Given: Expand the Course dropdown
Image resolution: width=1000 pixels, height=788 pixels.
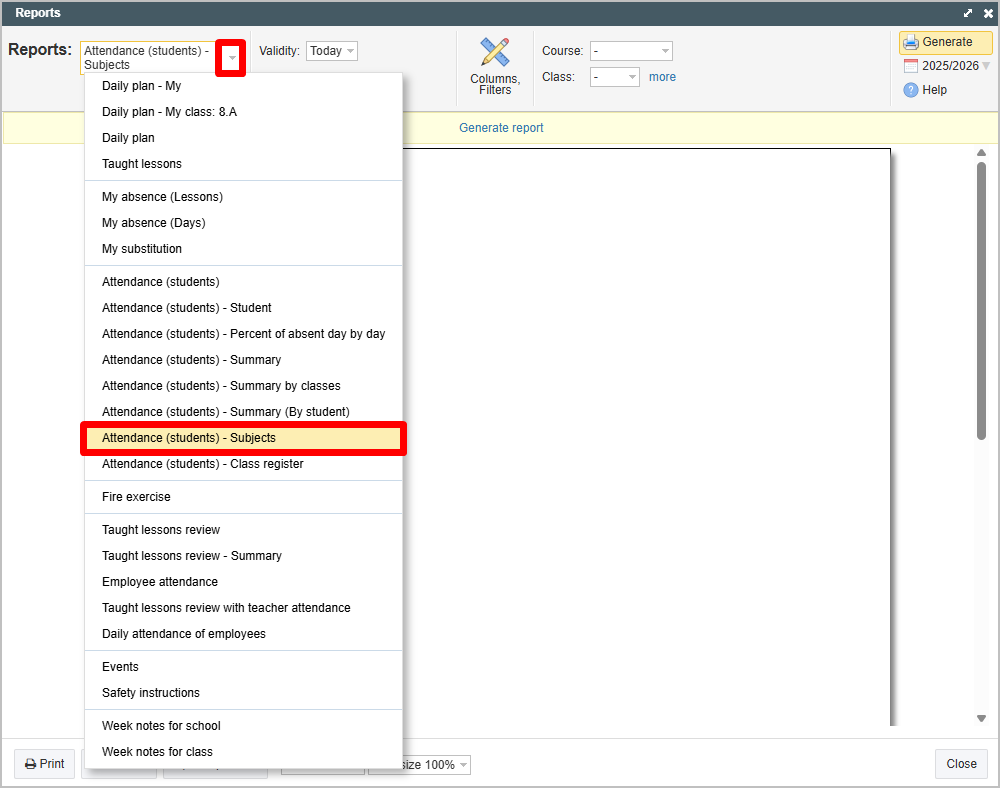Looking at the screenshot, I should [631, 51].
